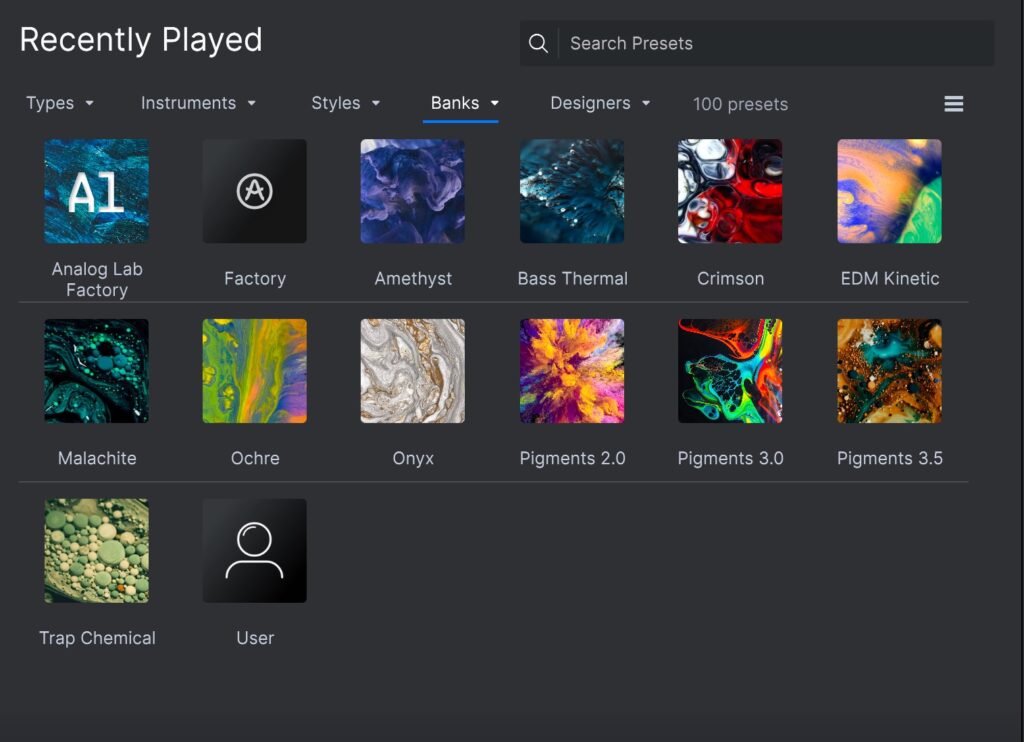The height and width of the screenshot is (742, 1024).
Task: Switch to the Banks filter tab
Action: click(464, 103)
